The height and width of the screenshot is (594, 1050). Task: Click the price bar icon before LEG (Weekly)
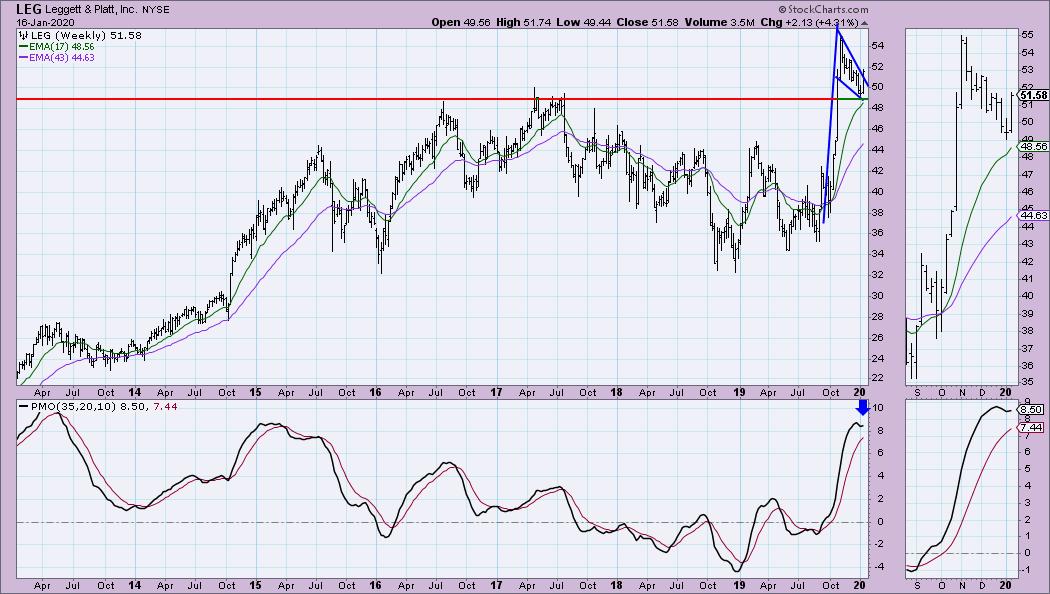(x=23, y=35)
